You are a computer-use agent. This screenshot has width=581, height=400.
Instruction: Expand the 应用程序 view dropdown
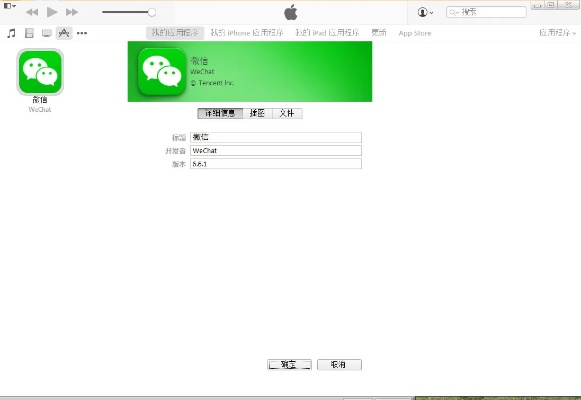click(557, 33)
